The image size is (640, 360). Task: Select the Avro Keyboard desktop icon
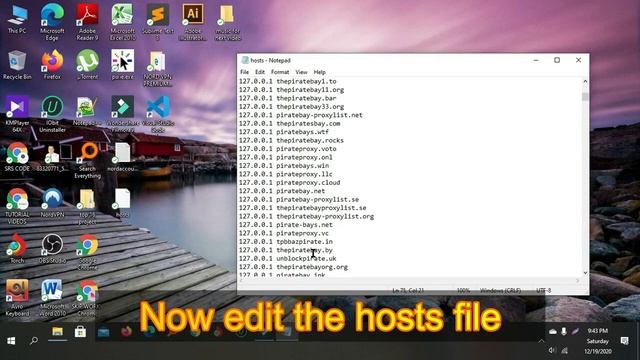(x=17, y=298)
